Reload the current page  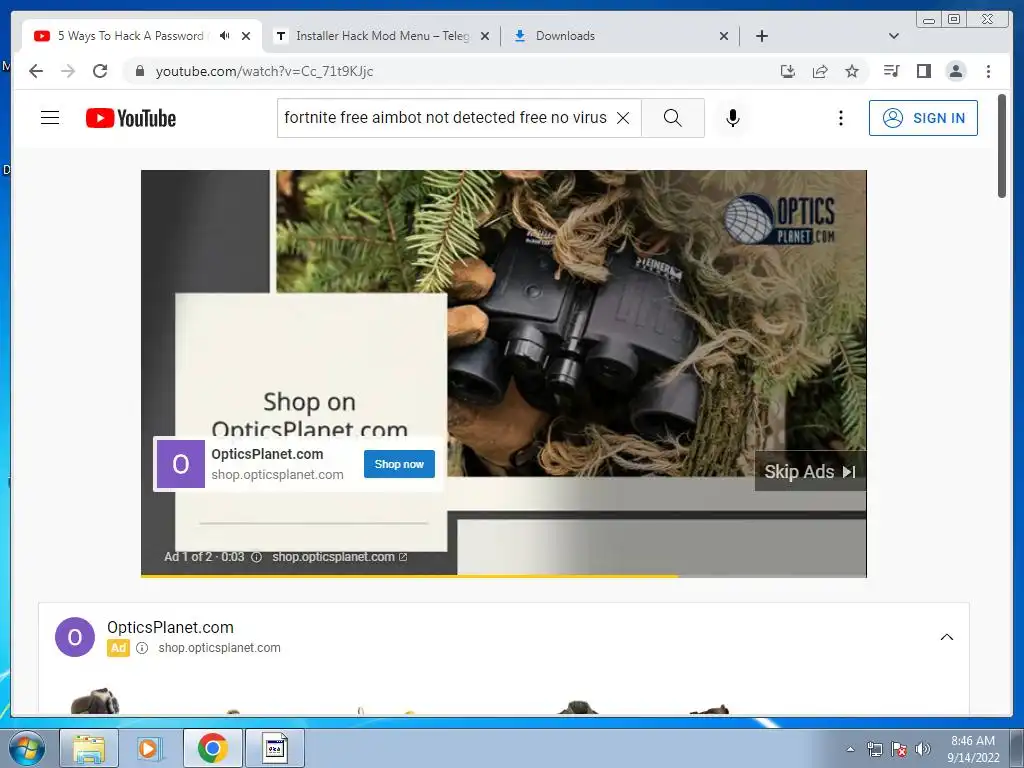[100, 71]
